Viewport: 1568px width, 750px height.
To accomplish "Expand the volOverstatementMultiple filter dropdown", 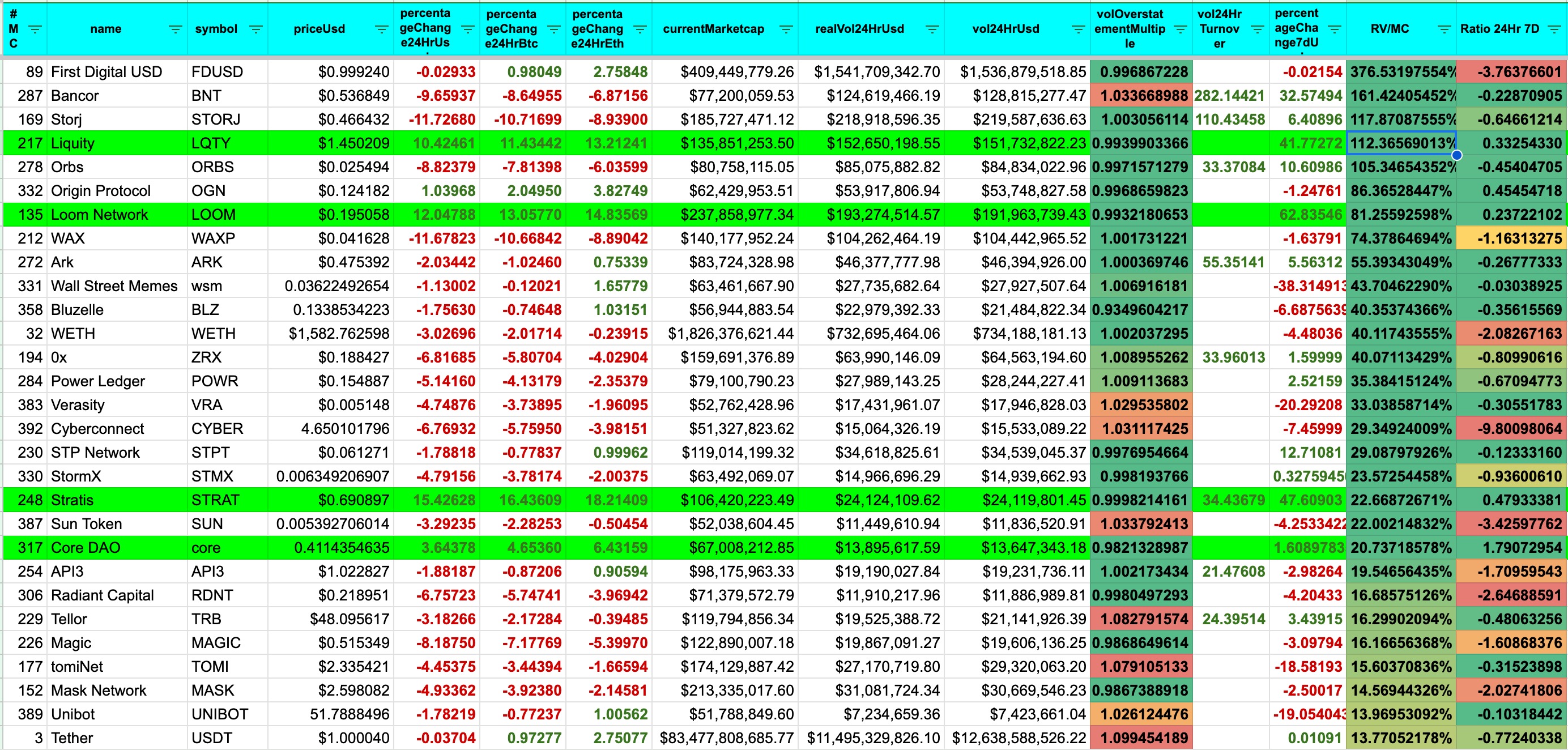I will pos(1181,29).
